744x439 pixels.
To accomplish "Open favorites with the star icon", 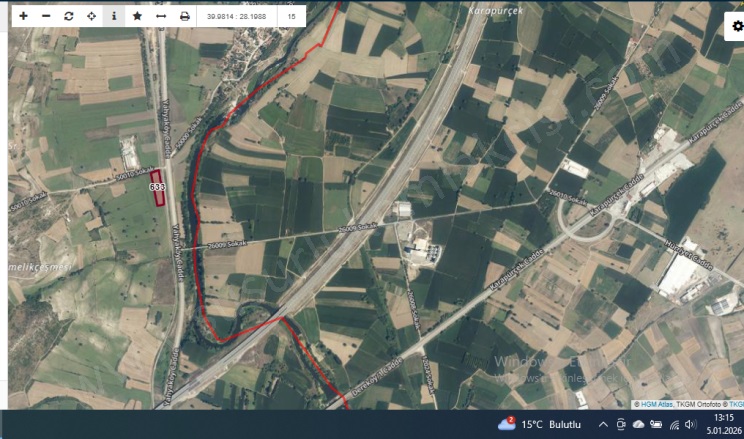I will (137, 16).
